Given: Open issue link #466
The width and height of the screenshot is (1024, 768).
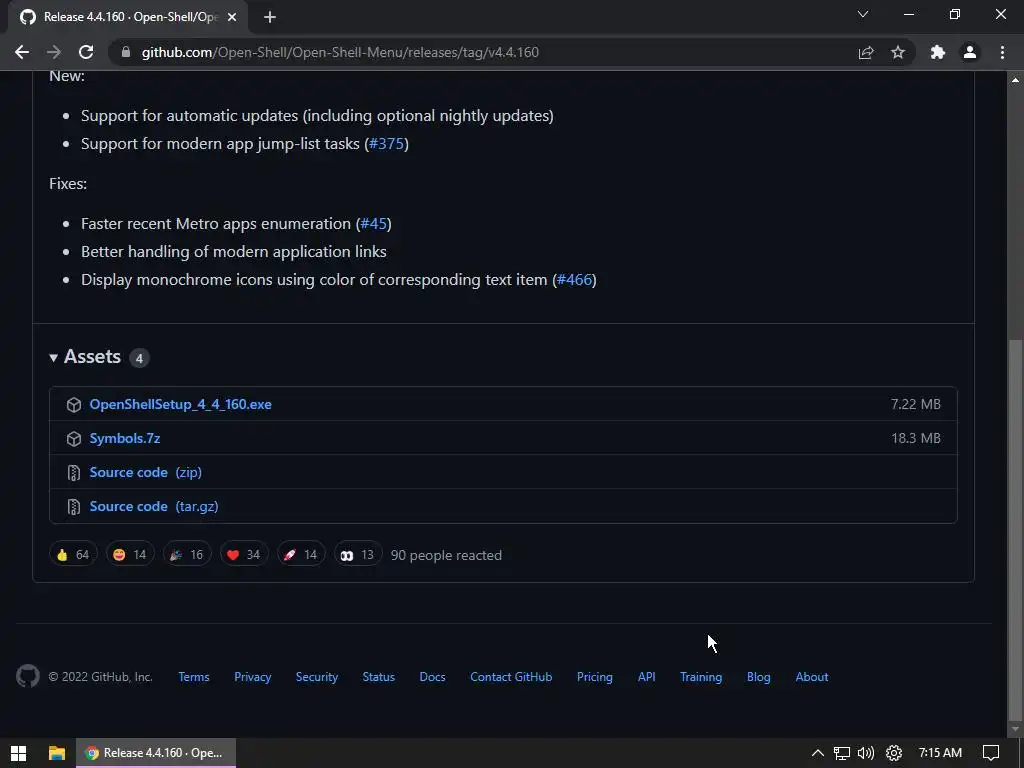Looking at the screenshot, I should pyautogui.click(x=575, y=280).
